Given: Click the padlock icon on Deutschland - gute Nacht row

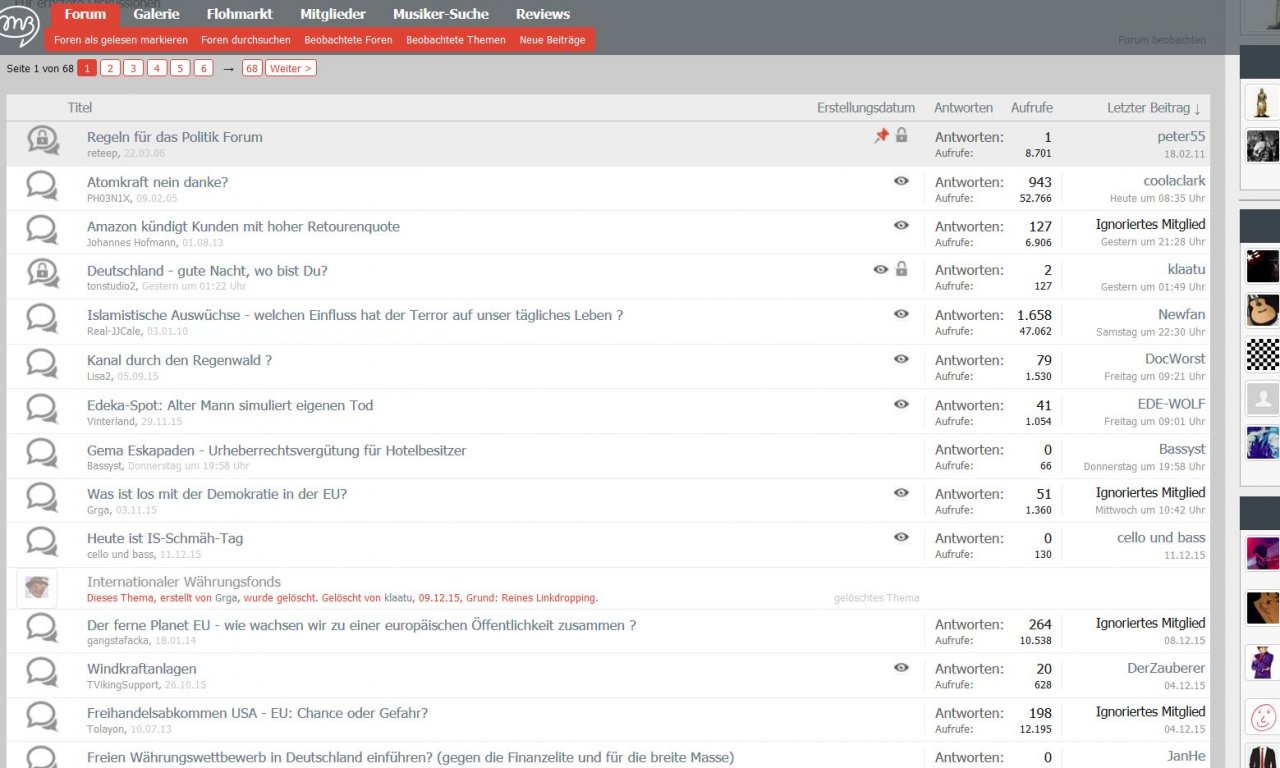Looking at the screenshot, I should (x=901, y=269).
